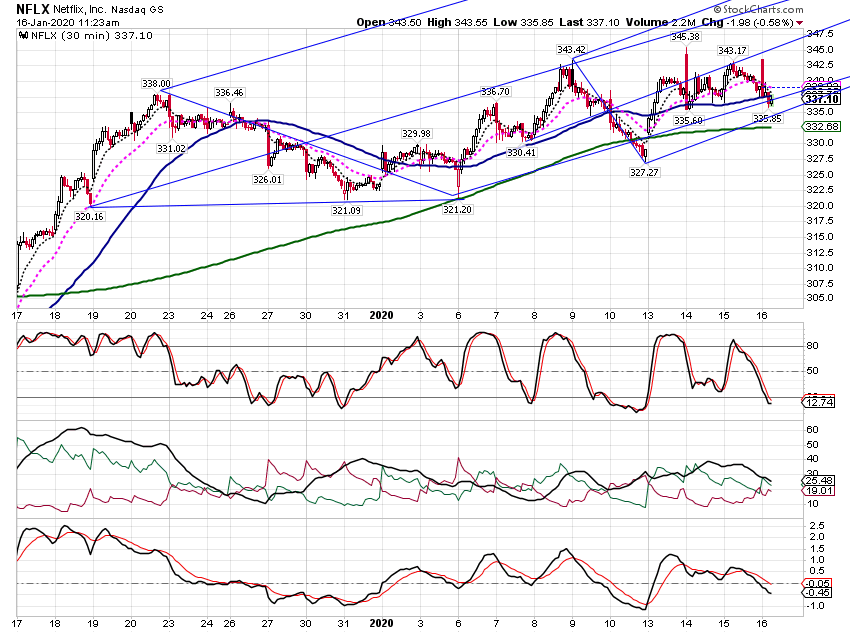This screenshot has width=850, height=633.
Task: Click the 12.74 oscillator value tag
Action: click(818, 402)
